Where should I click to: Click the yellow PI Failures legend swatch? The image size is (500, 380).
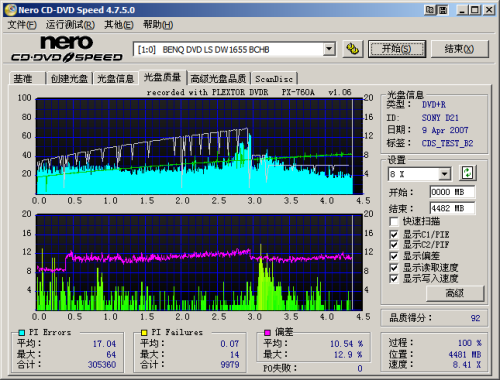(144, 332)
